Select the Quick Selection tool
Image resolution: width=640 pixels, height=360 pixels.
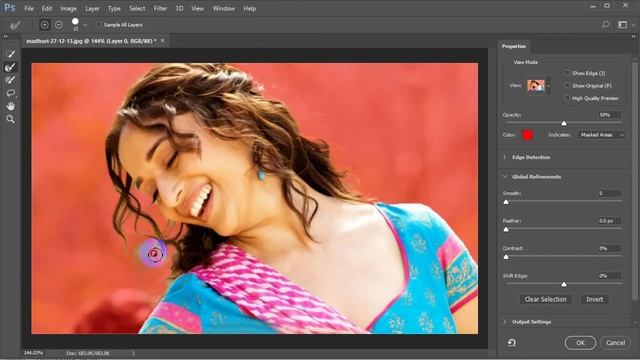(x=11, y=54)
